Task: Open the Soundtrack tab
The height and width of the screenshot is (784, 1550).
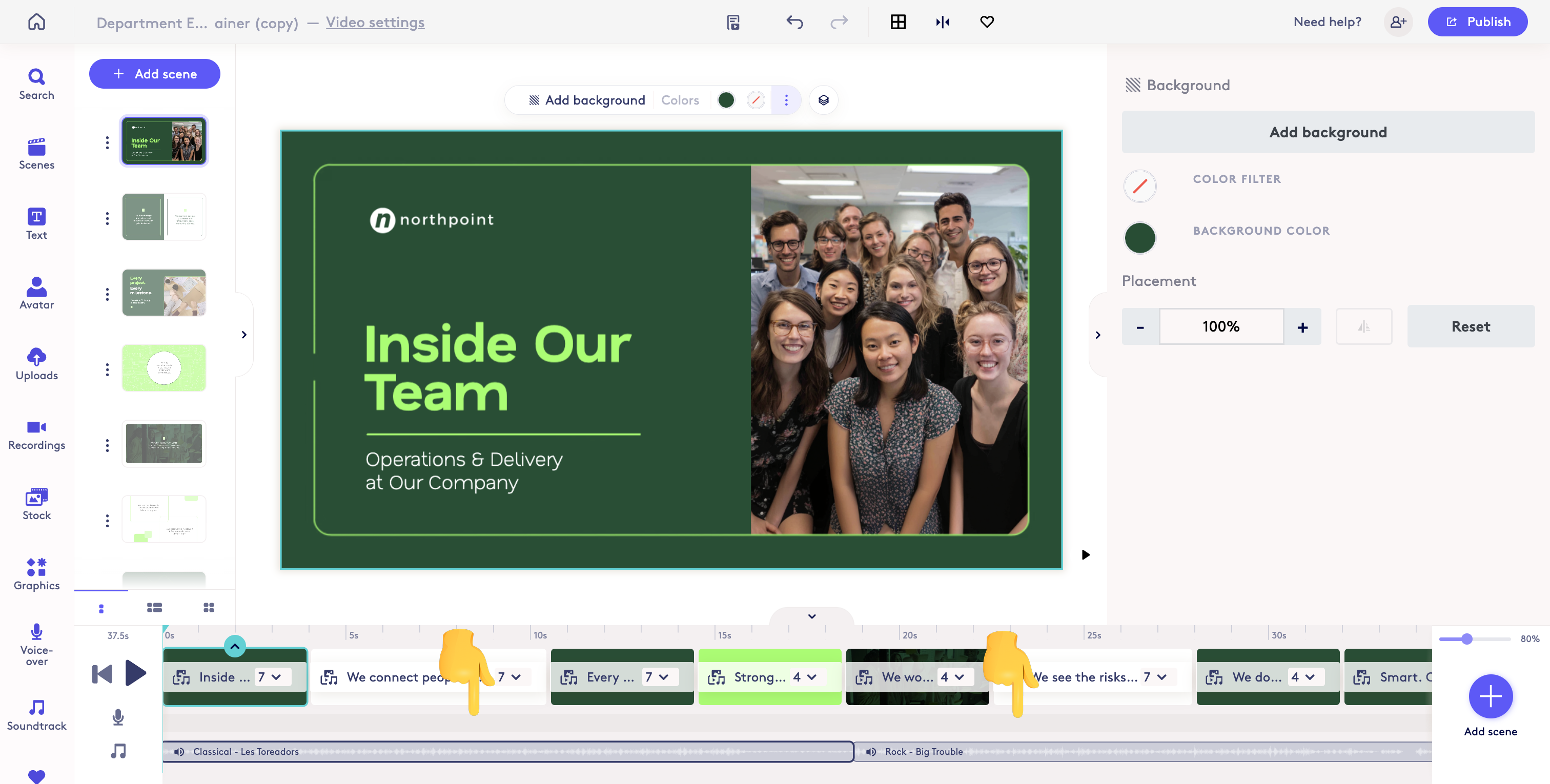Action: [x=37, y=714]
